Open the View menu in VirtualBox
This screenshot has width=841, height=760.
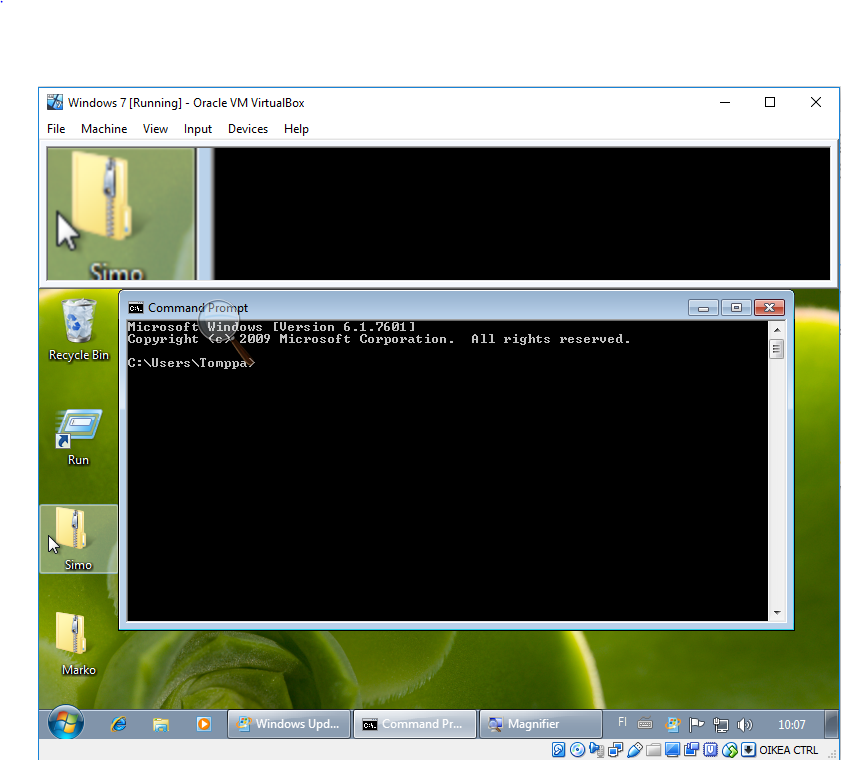155,129
